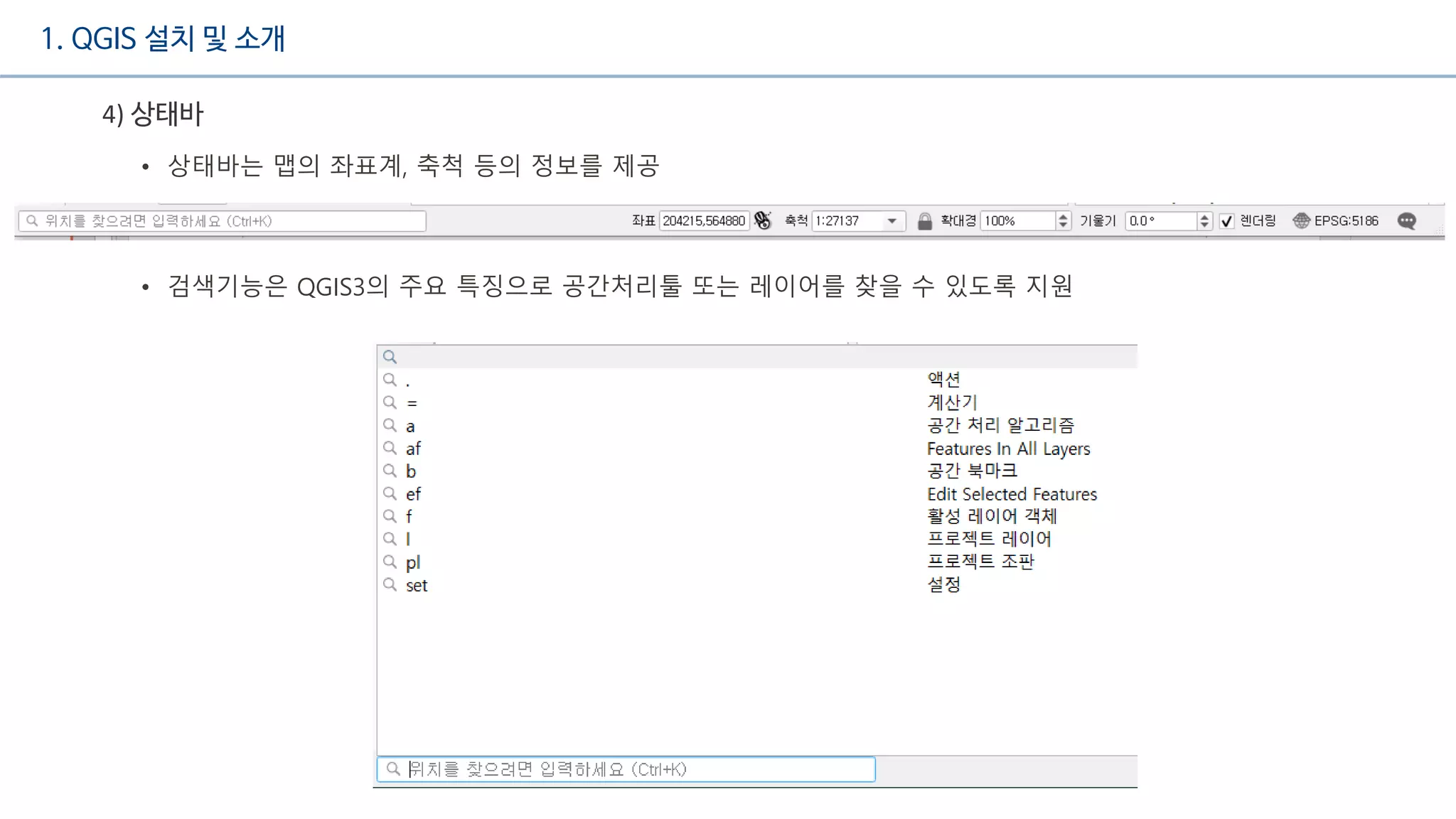Select the 'ef' Edit Selected Features row
Image resolution: width=1456 pixels, height=819 pixels.
point(757,493)
